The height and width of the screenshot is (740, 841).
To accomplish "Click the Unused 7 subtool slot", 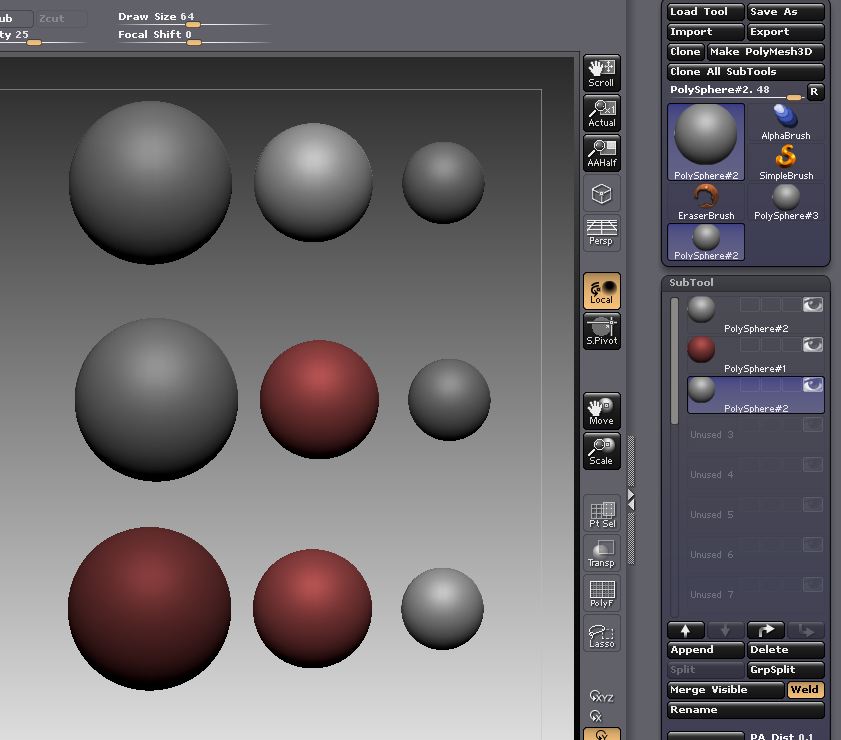I will coord(755,595).
